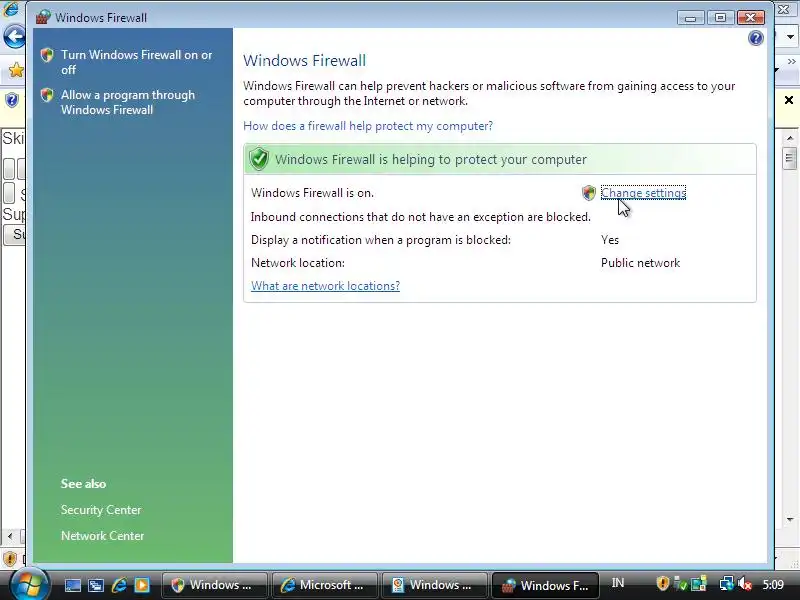Close the Windows Firewall window
The height and width of the screenshot is (600, 800).
(750, 18)
